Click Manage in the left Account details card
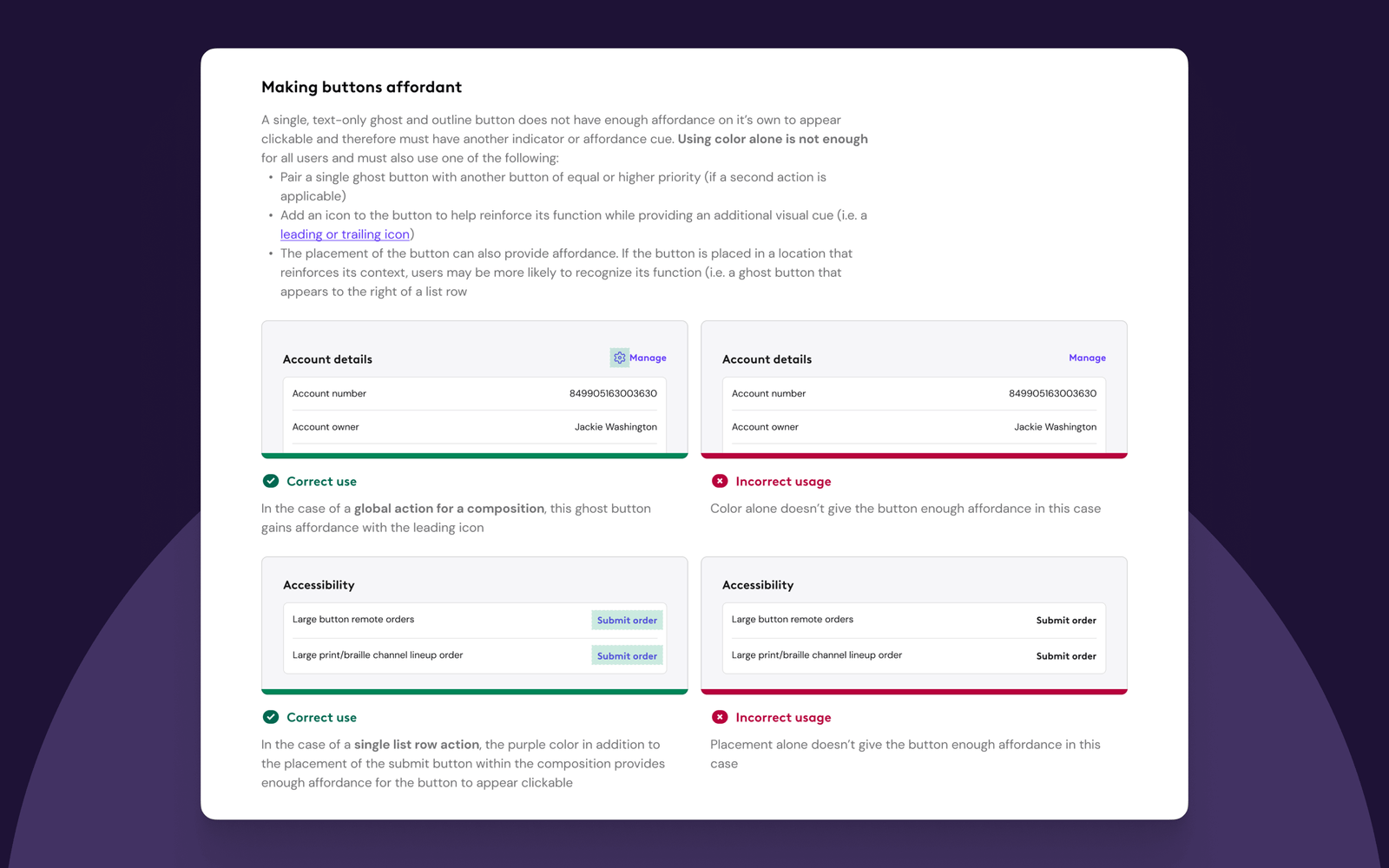 (647, 358)
